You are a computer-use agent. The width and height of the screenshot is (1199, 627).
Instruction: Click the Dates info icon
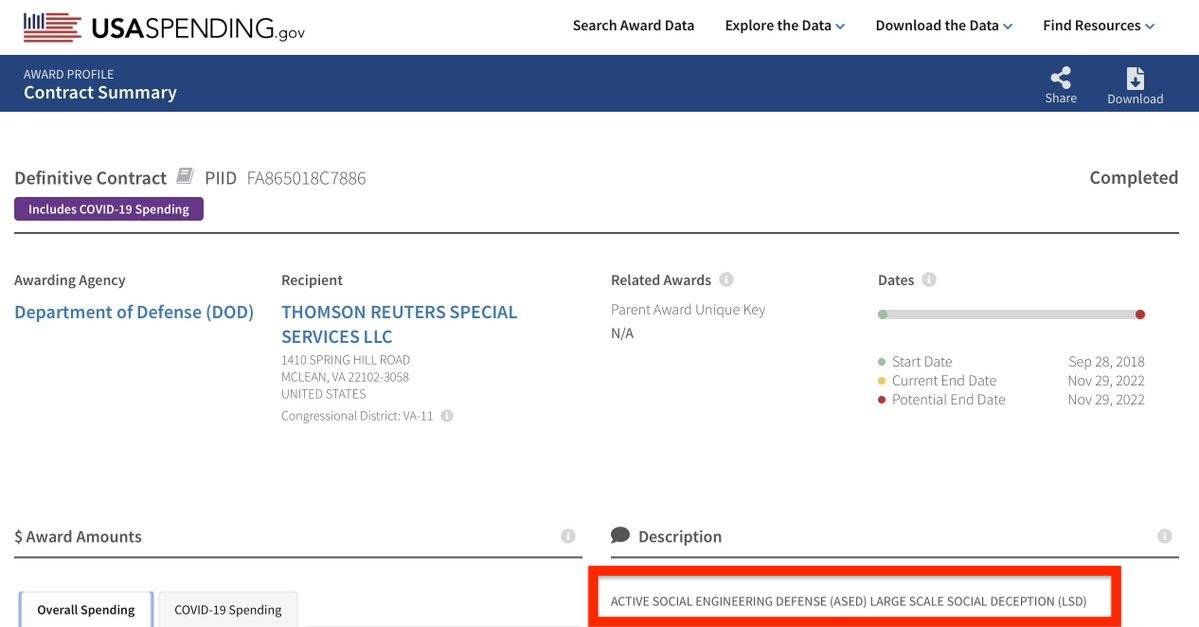929,279
